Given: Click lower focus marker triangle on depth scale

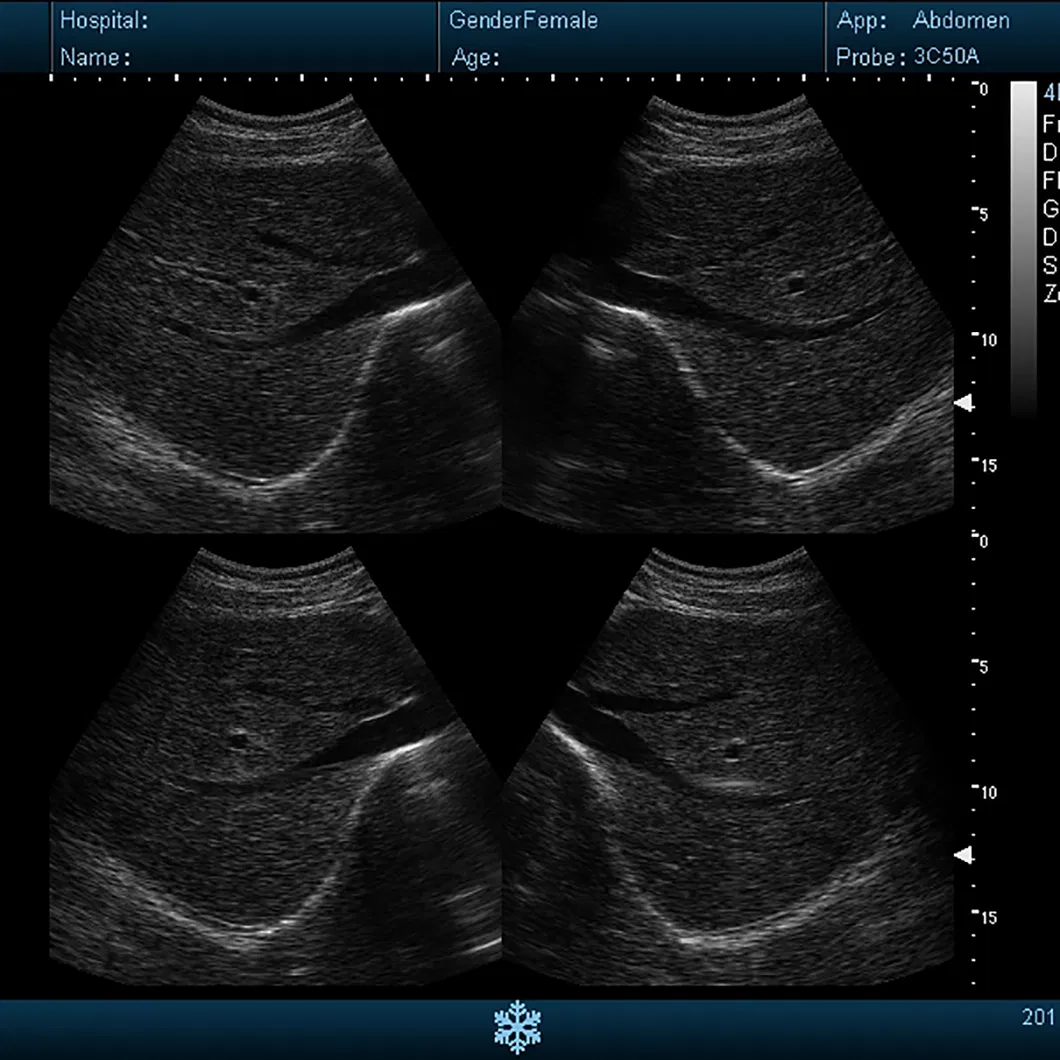Looking at the screenshot, I should (964, 855).
